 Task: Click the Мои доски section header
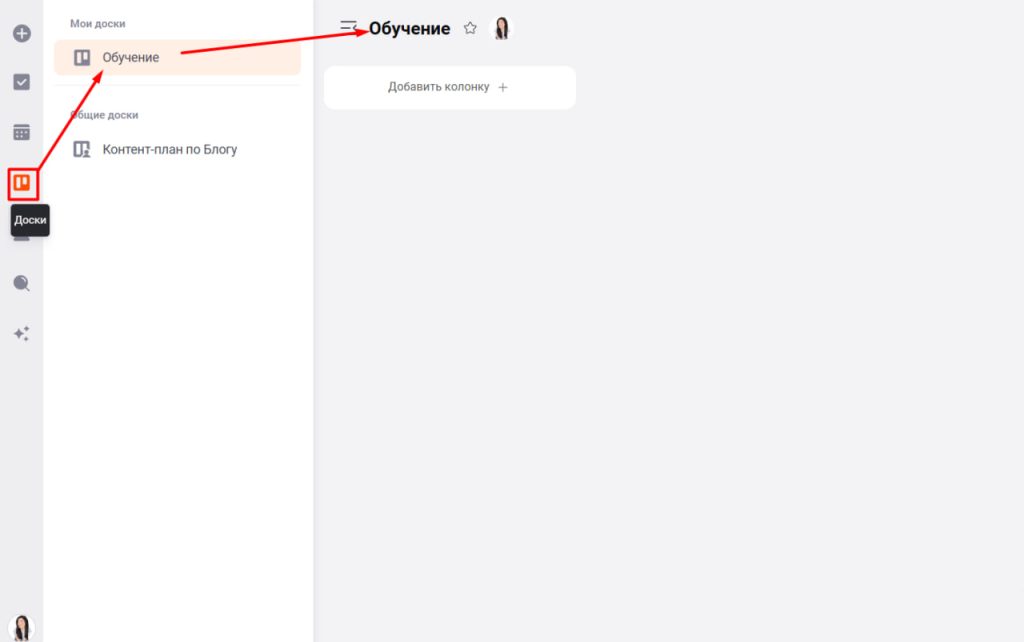[x=98, y=23]
